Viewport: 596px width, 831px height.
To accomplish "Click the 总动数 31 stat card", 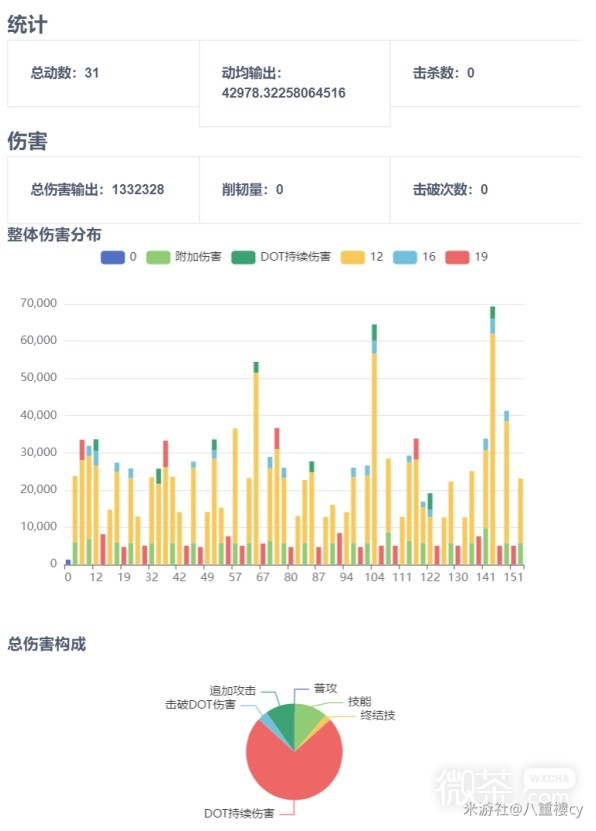I will click(x=103, y=73).
